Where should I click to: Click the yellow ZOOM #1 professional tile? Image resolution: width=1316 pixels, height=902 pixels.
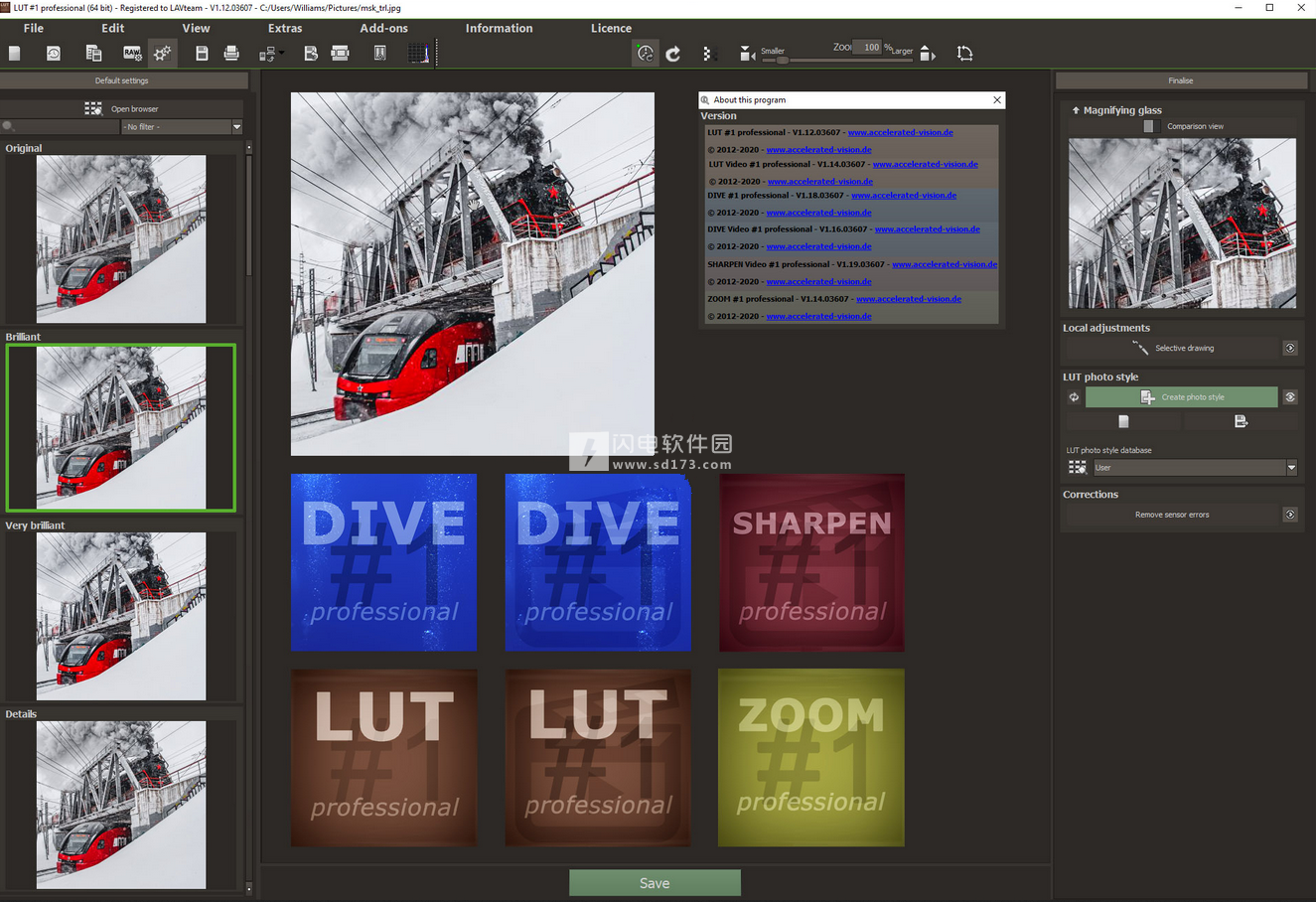(x=811, y=757)
